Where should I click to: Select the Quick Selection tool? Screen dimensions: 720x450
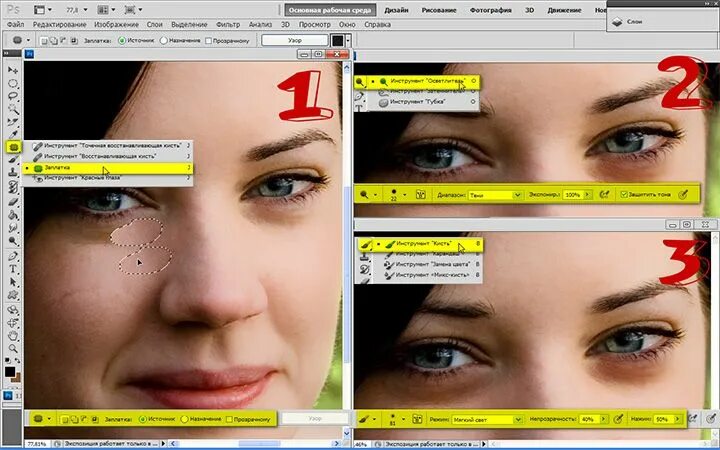[13, 109]
